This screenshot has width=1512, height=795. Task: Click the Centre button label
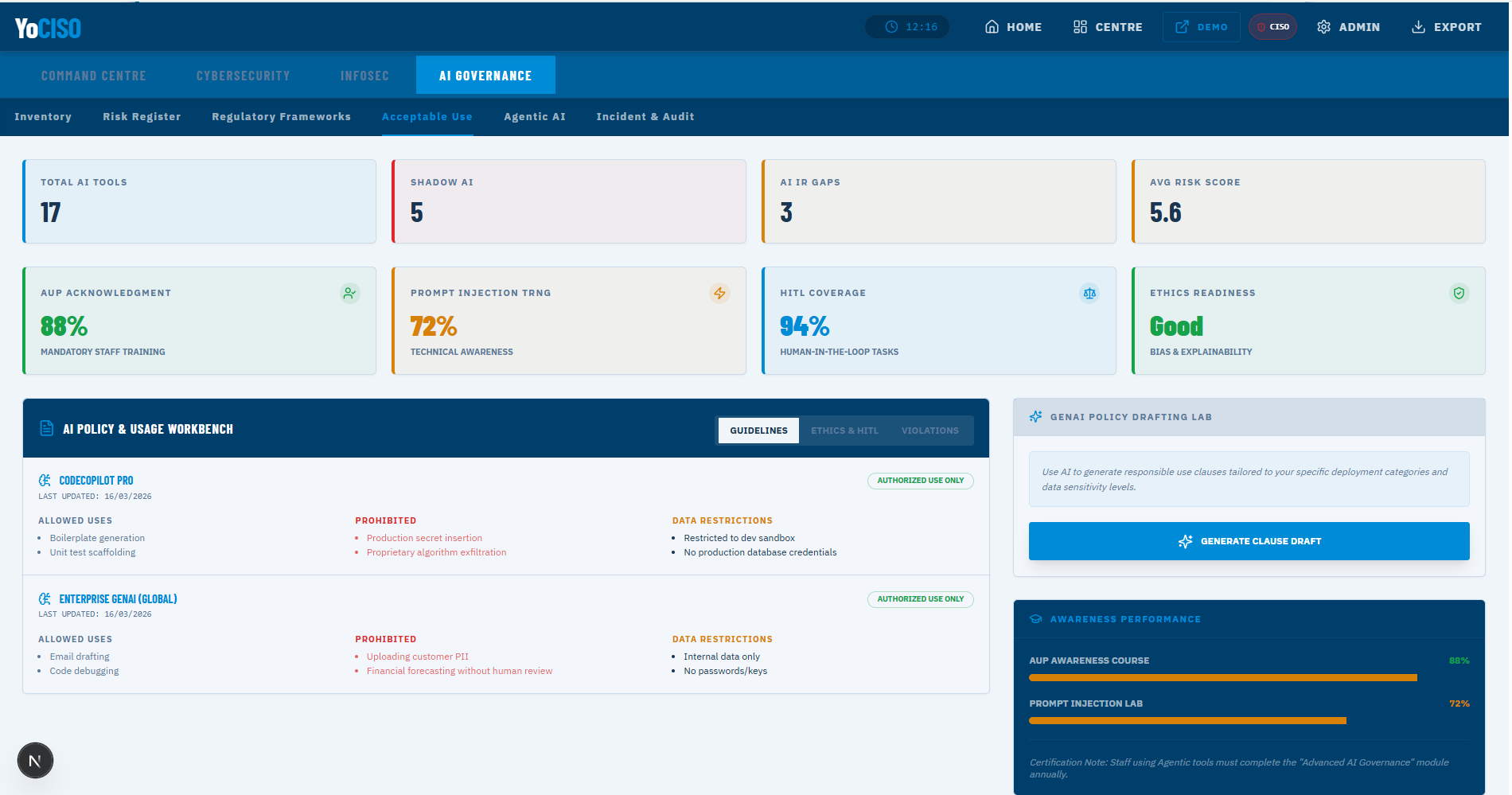coord(1119,27)
